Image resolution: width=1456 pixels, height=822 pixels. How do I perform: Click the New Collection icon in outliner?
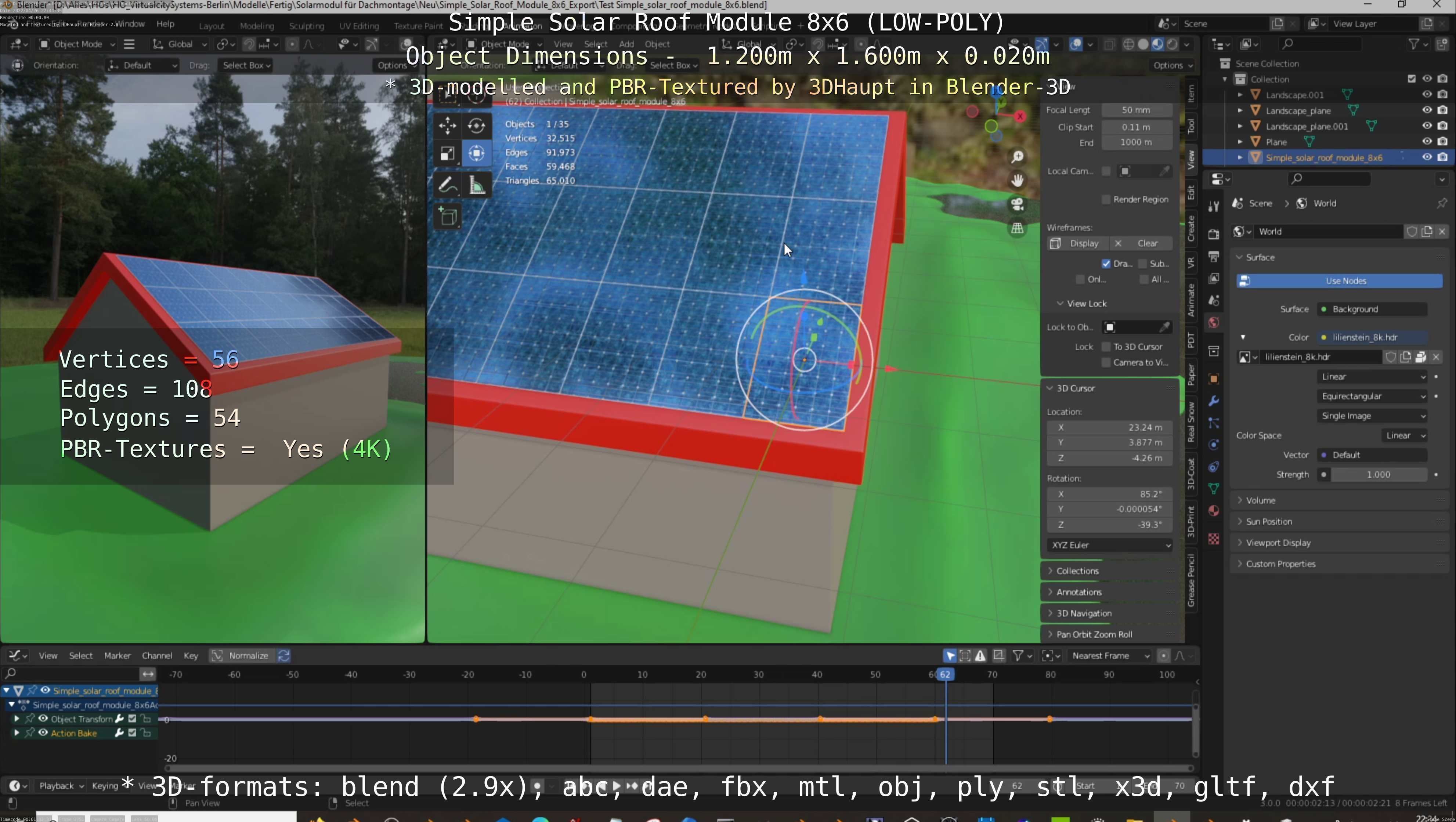(x=1442, y=44)
